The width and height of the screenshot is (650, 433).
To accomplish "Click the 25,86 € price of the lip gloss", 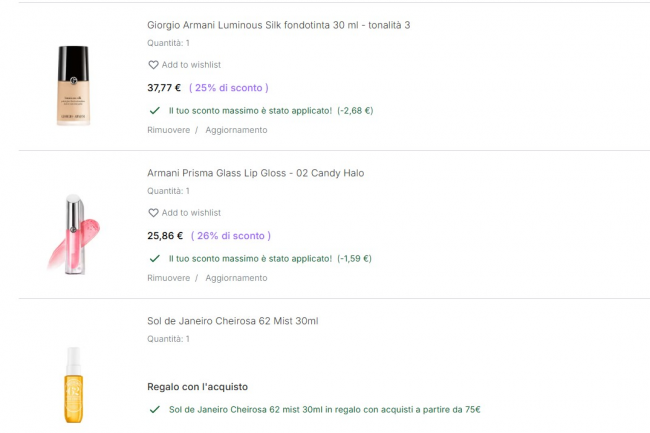I will 165,236.
